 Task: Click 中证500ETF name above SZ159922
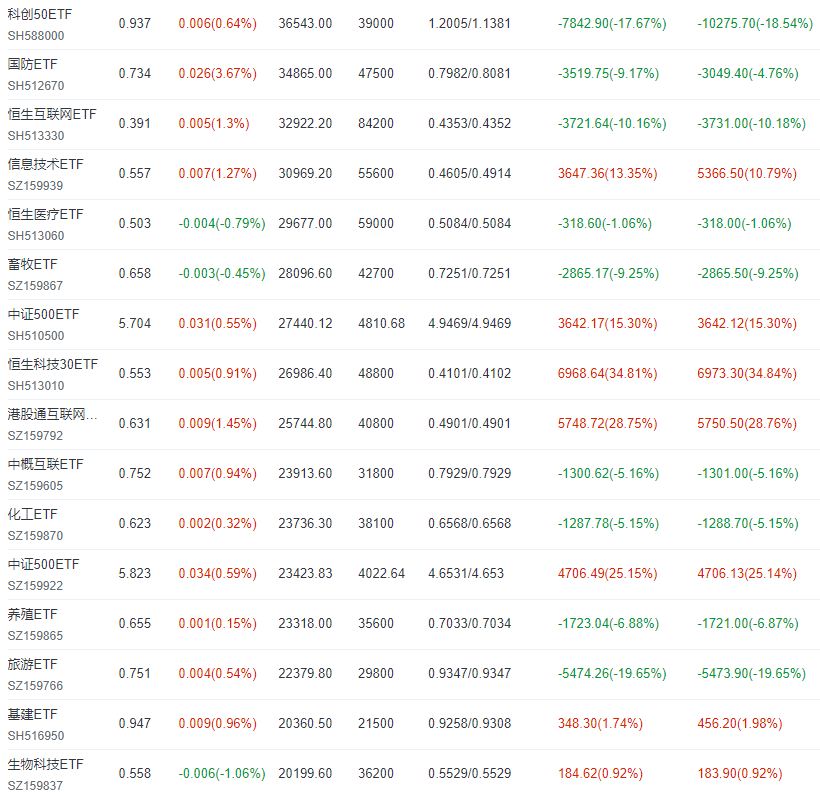coord(43,564)
